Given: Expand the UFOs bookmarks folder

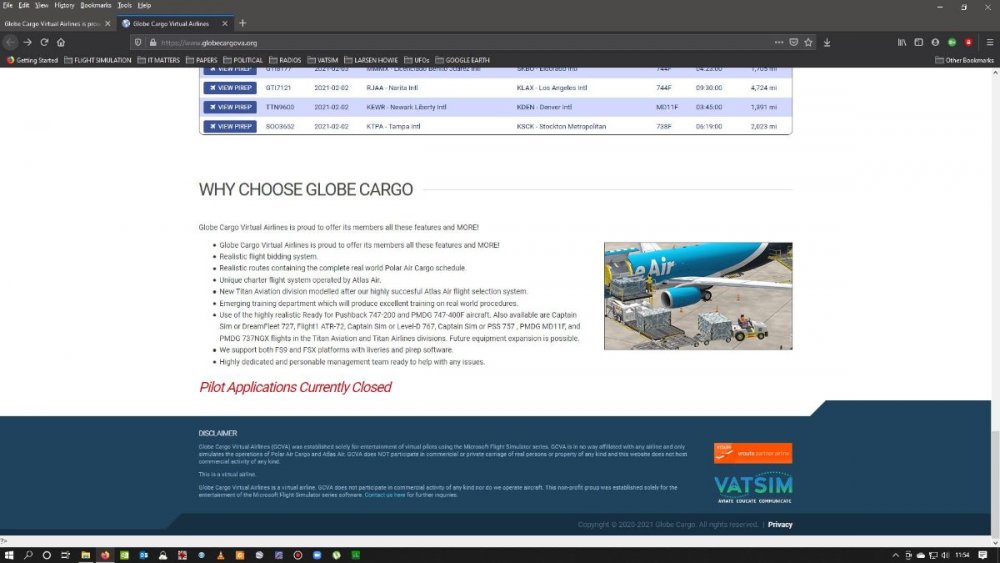Looking at the screenshot, I should 416,60.
